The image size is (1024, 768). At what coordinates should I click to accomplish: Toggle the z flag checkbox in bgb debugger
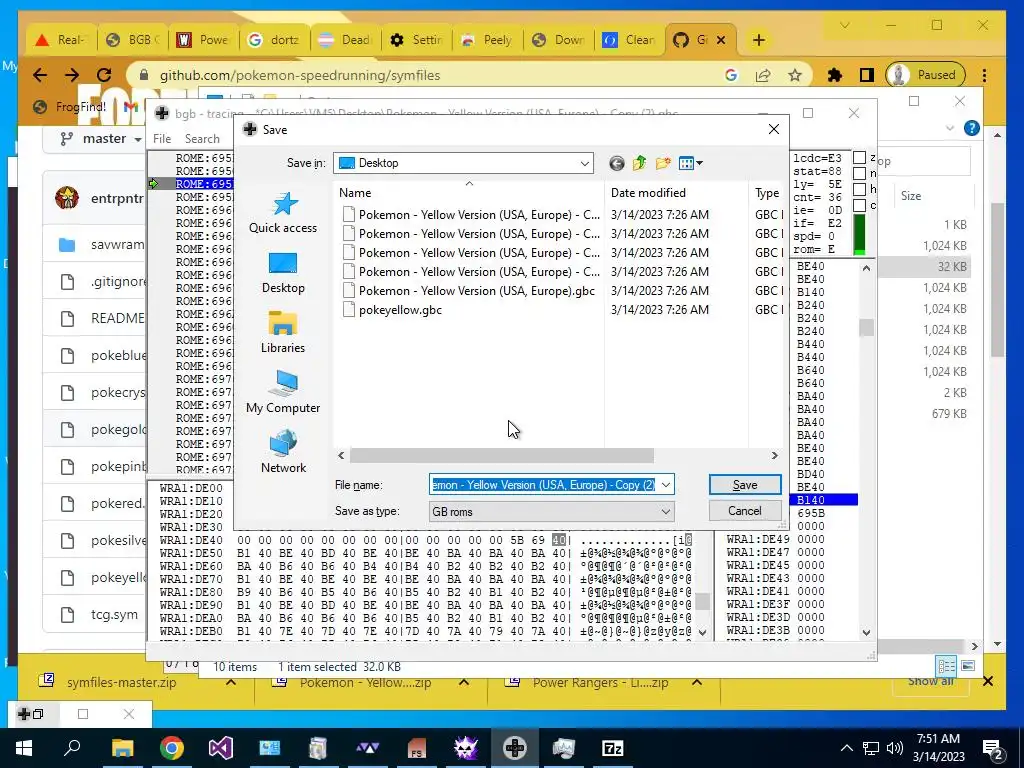point(859,157)
